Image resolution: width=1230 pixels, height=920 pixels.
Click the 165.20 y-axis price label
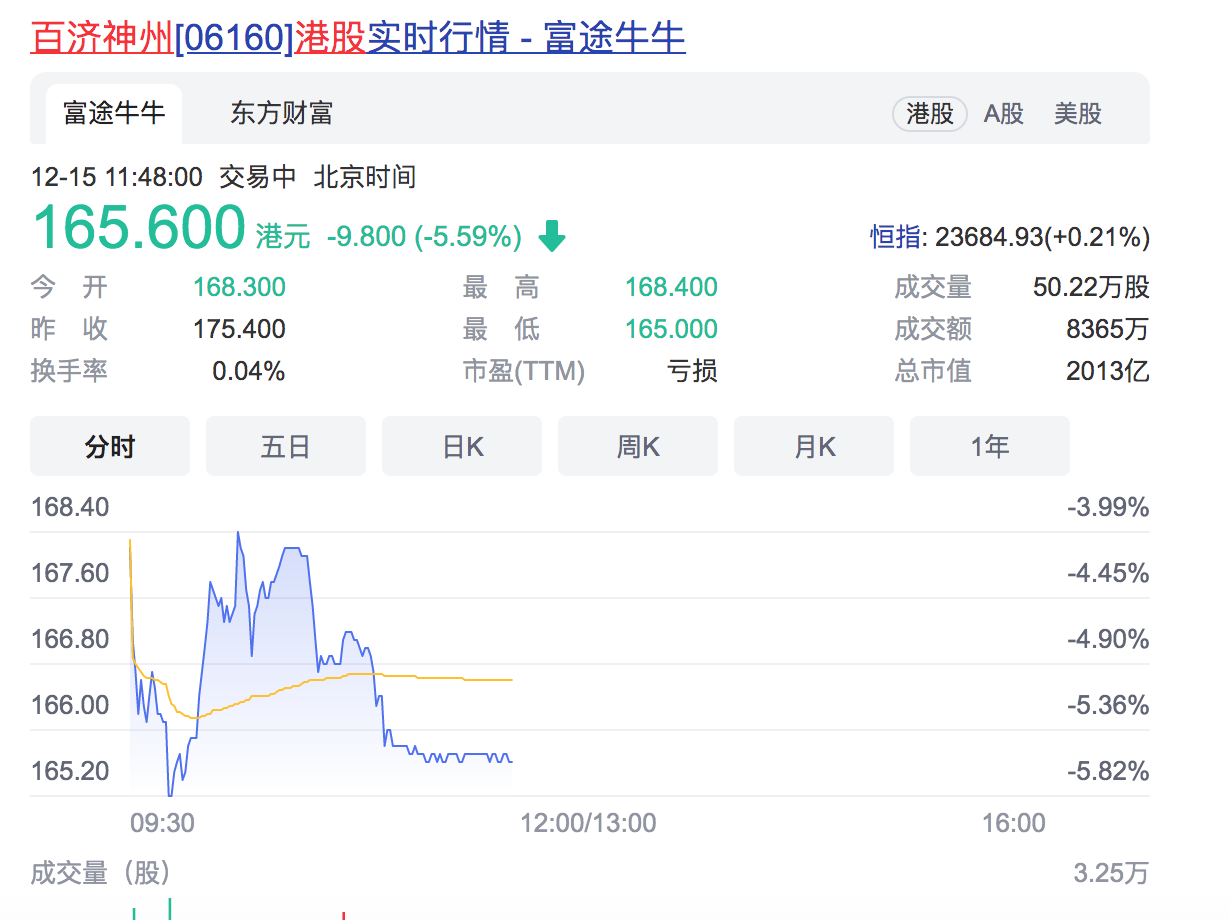(x=70, y=772)
